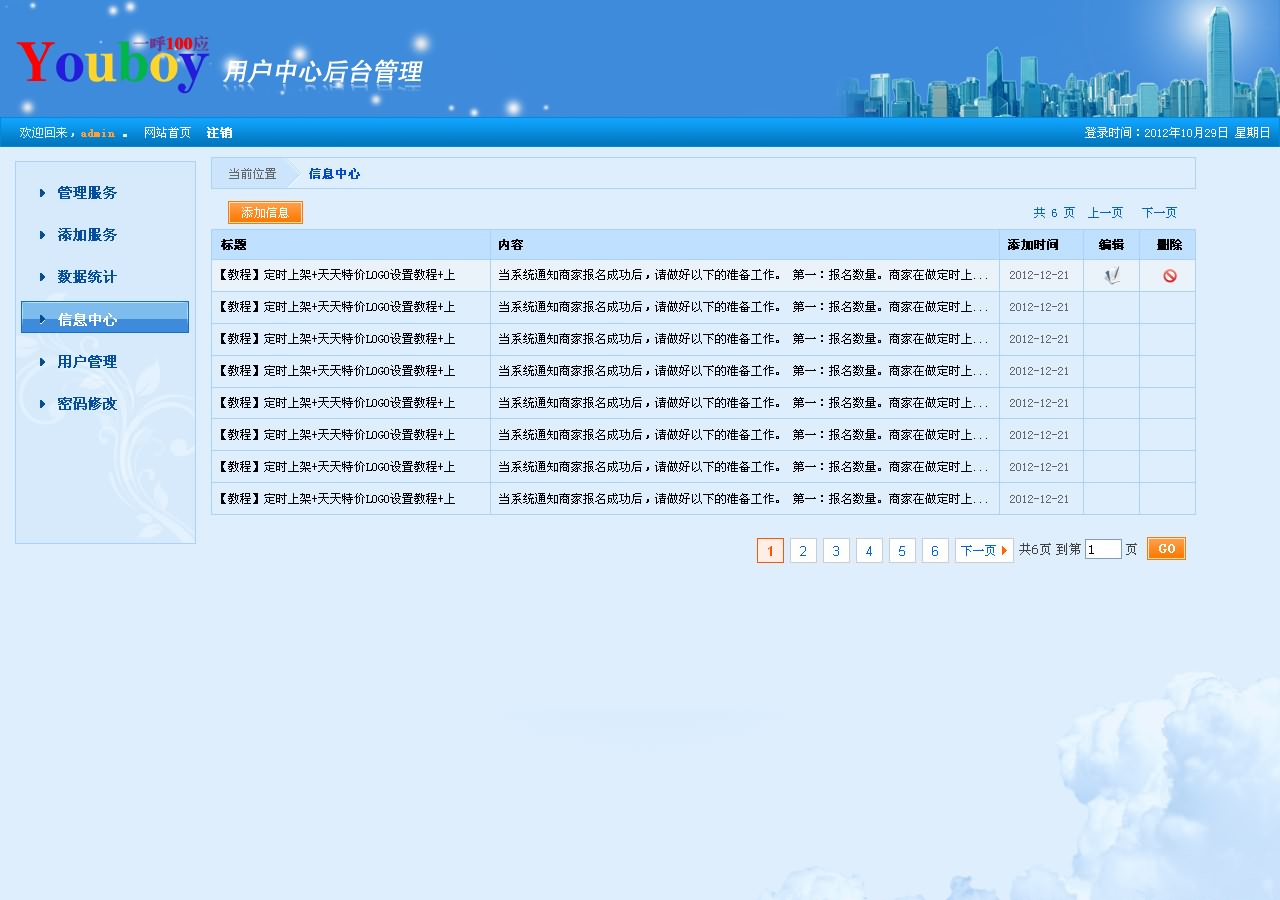Click arrow icon beside 用户管理
The width and height of the screenshot is (1280, 900).
43,362
